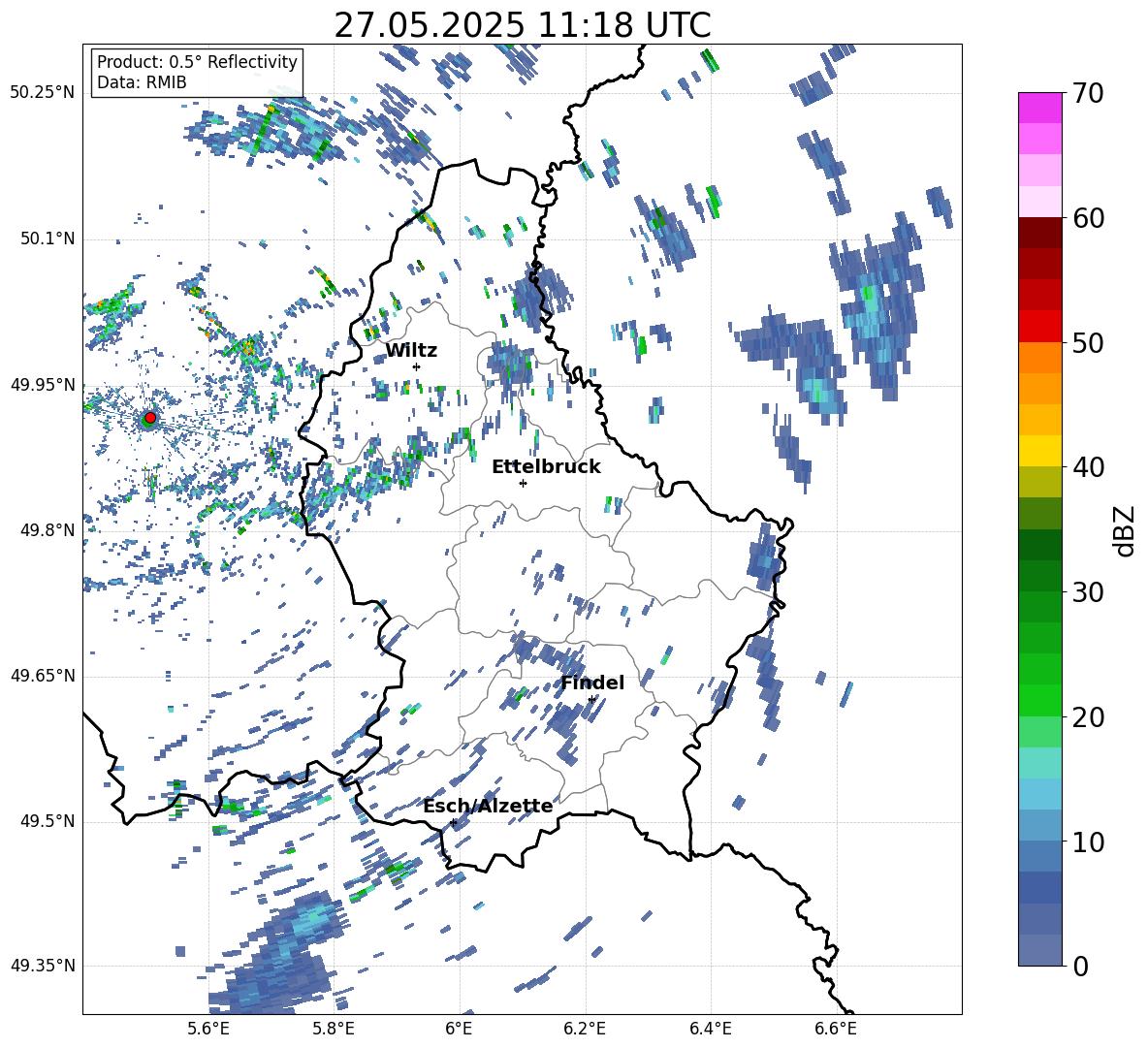Click the 6°E longitude tick label
This screenshot has height=1048, width=1148.
point(459,1029)
